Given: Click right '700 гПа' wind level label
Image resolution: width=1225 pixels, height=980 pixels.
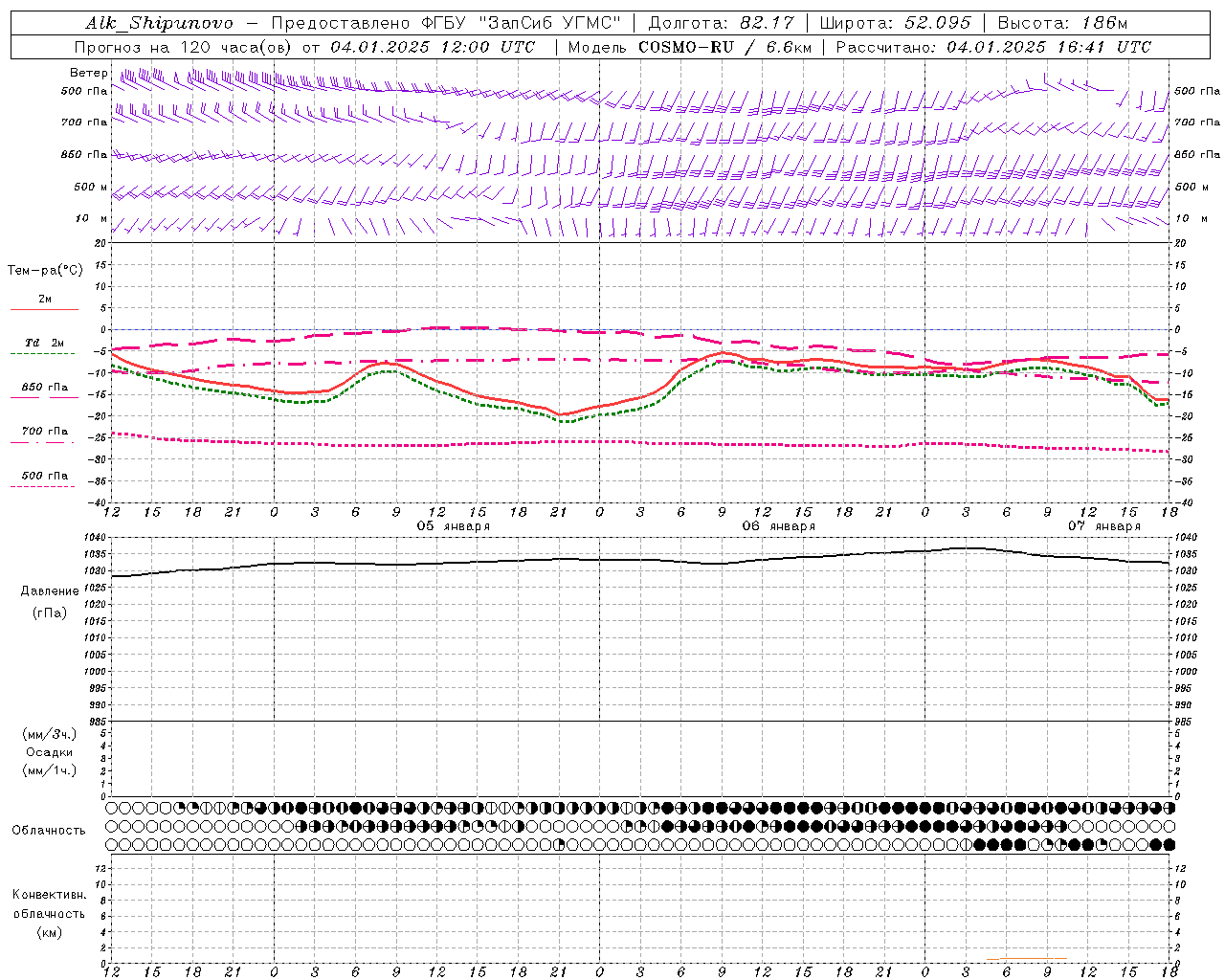Looking at the screenshot, I should point(1197,122).
